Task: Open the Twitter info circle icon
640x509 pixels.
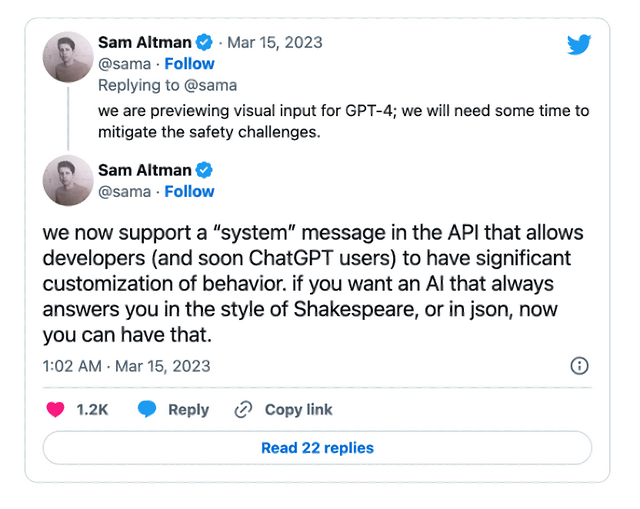Action: 579,366
